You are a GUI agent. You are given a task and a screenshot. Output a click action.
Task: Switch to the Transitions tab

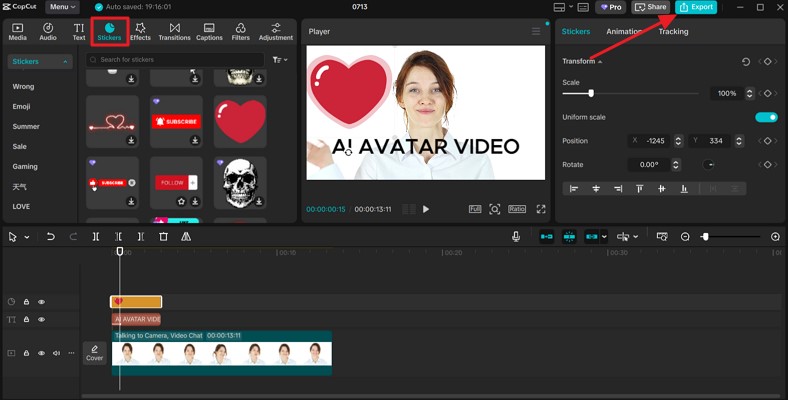(174, 32)
